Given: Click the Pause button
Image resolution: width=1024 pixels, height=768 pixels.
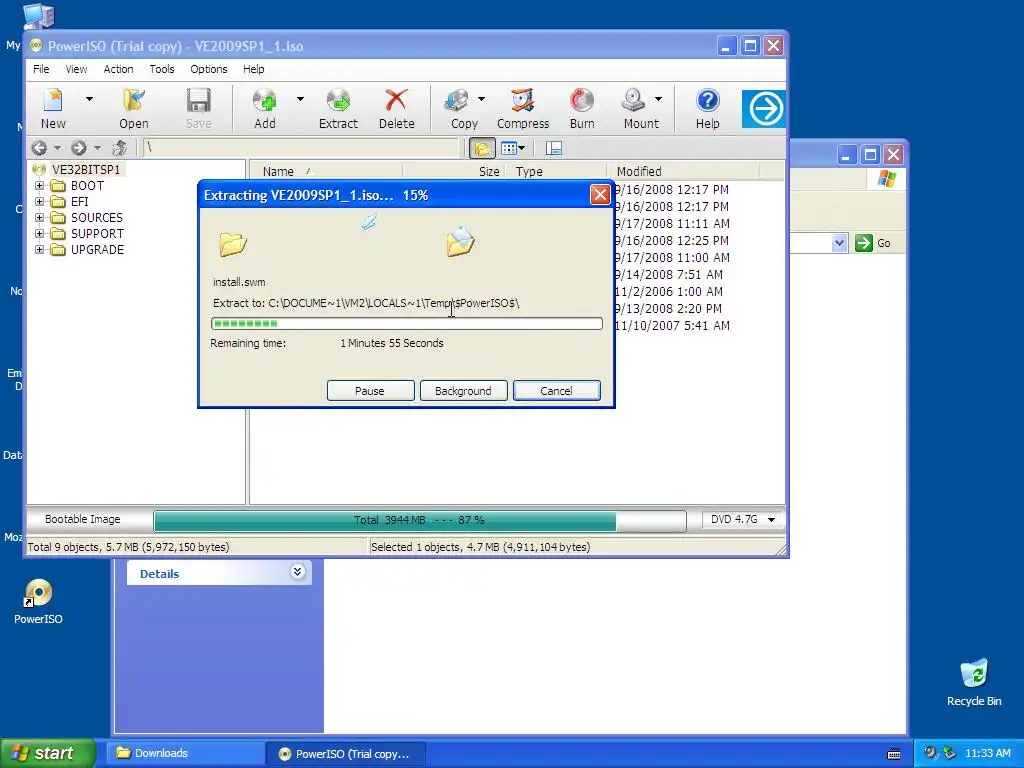Looking at the screenshot, I should click(x=370, y=391).
